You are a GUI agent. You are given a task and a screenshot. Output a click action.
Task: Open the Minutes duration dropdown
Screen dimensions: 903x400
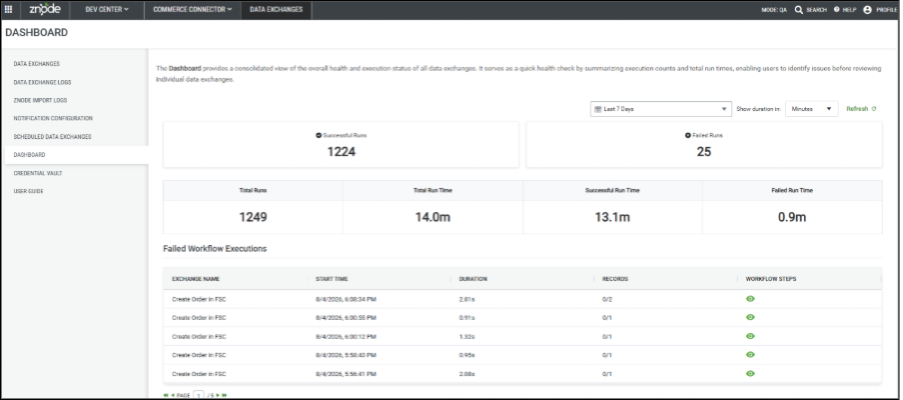point(811,109)
